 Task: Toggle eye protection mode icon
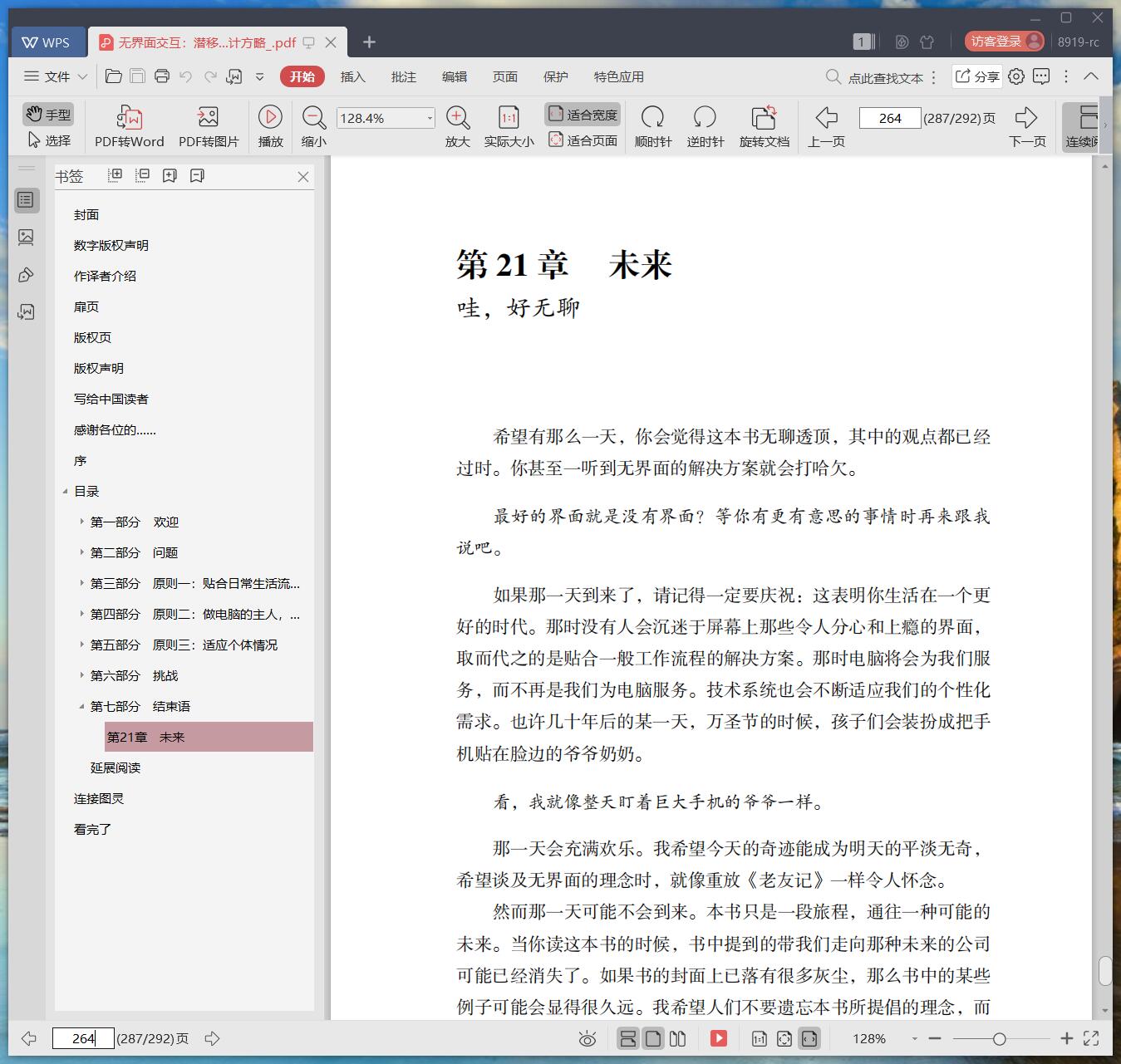coord(588,1038)
